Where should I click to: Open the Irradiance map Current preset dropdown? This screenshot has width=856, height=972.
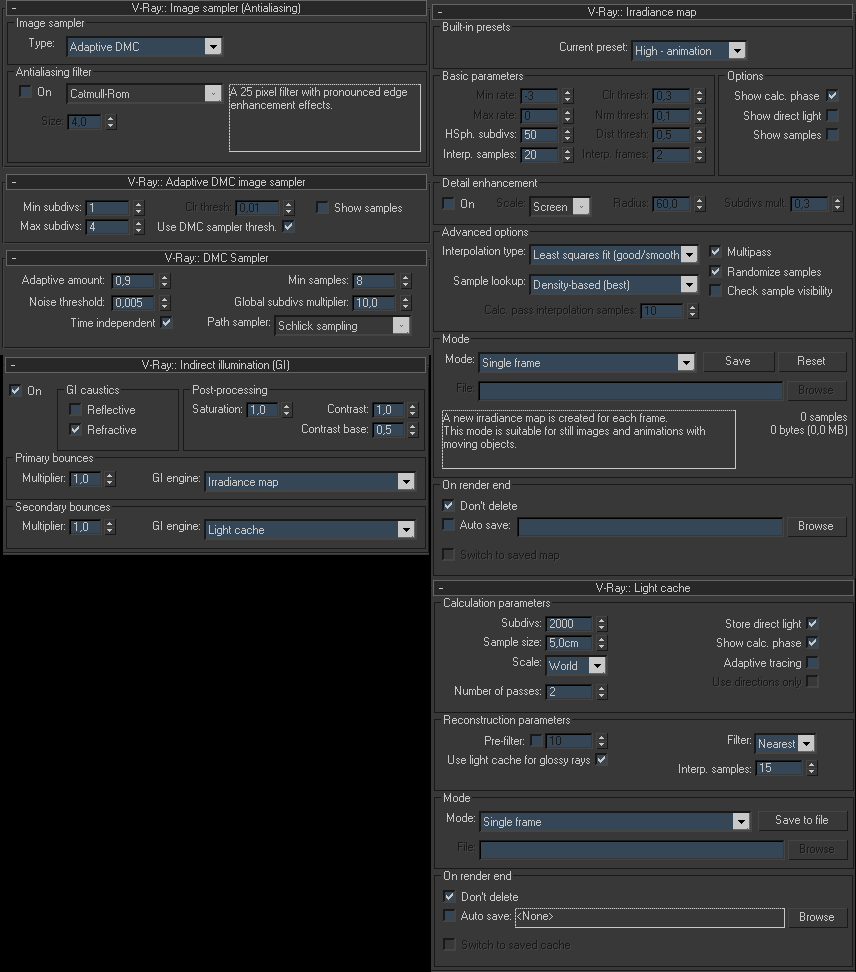[736, 50]
